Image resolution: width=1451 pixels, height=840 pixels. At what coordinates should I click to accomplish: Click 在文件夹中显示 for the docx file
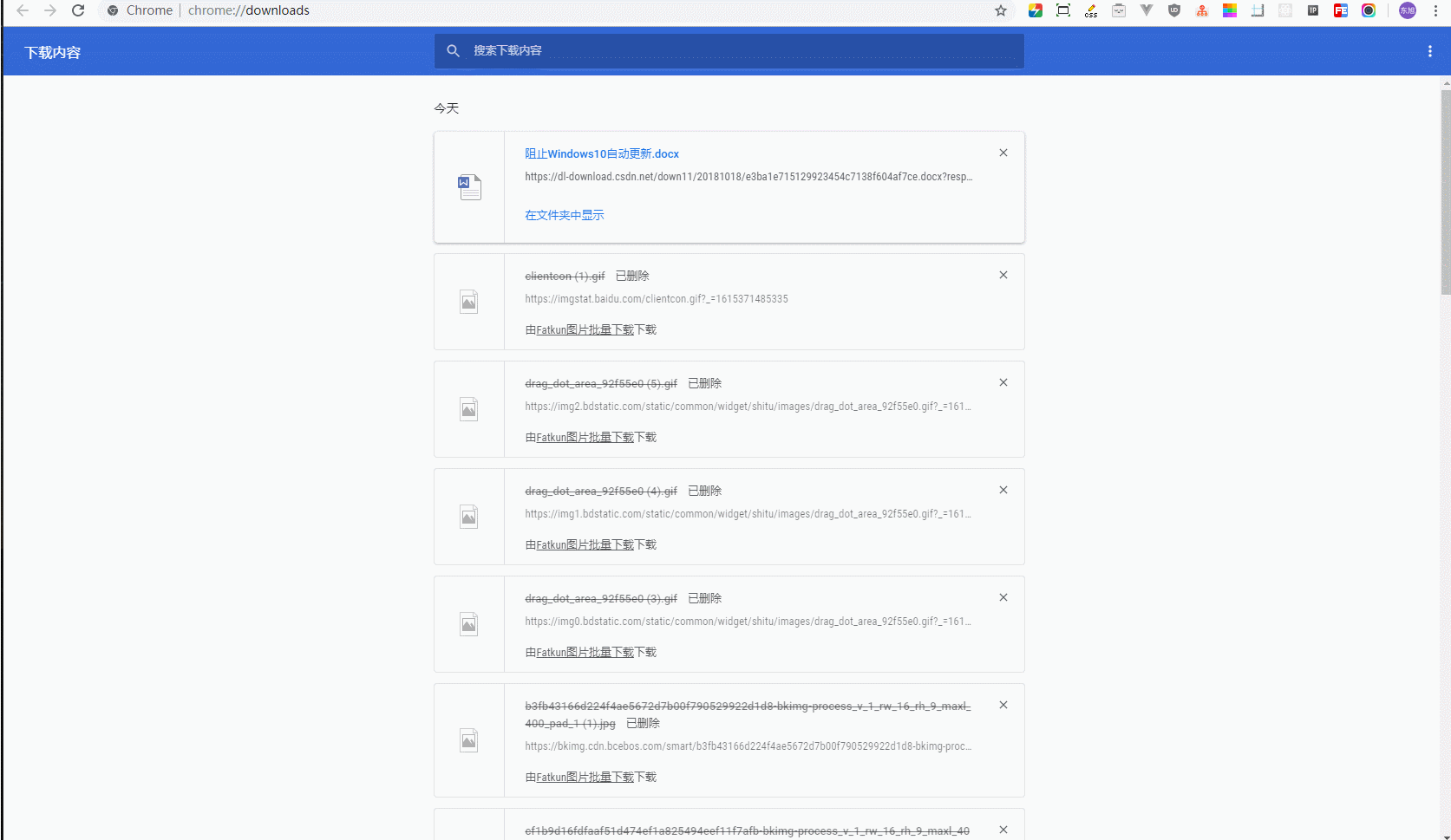pyautogui.click(x=565, y=215)
